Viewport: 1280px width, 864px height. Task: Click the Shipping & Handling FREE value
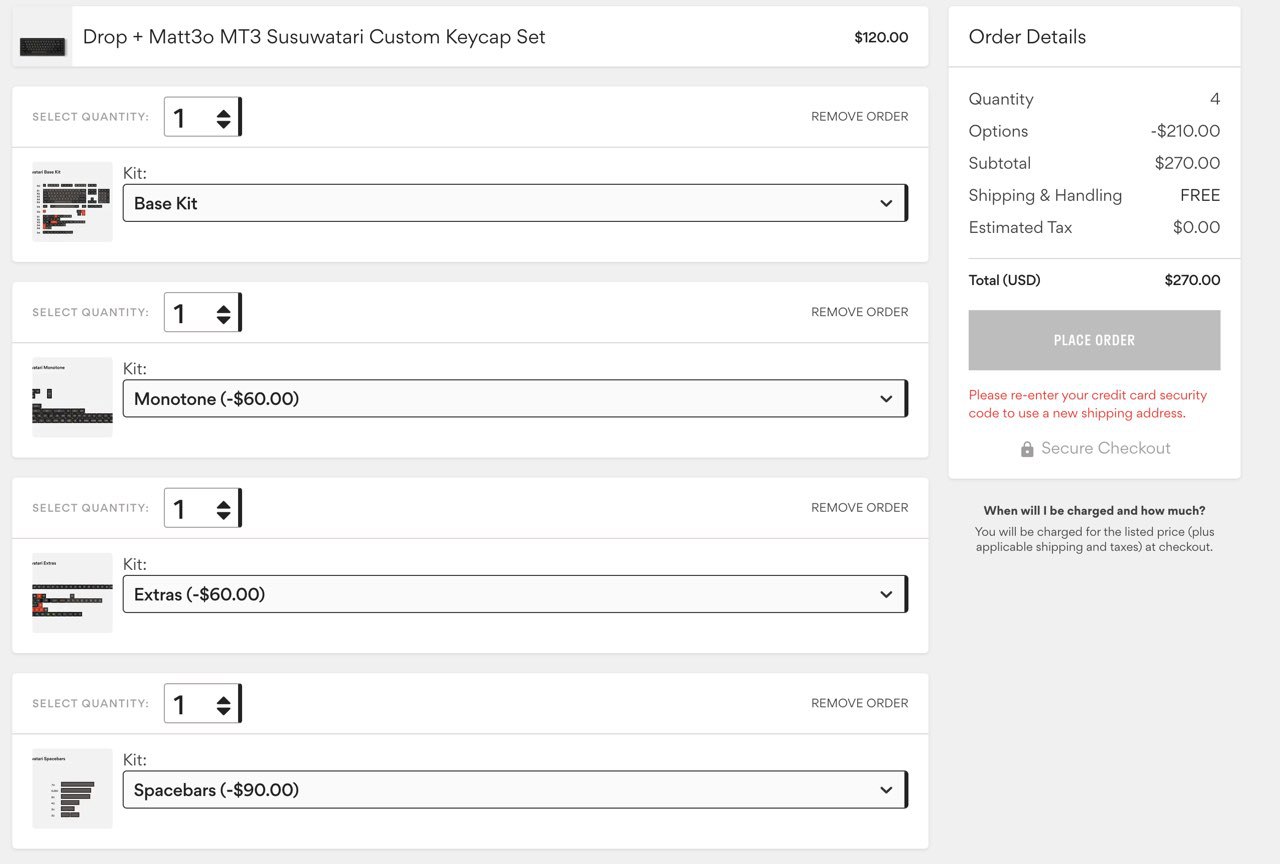point(1200,195)
